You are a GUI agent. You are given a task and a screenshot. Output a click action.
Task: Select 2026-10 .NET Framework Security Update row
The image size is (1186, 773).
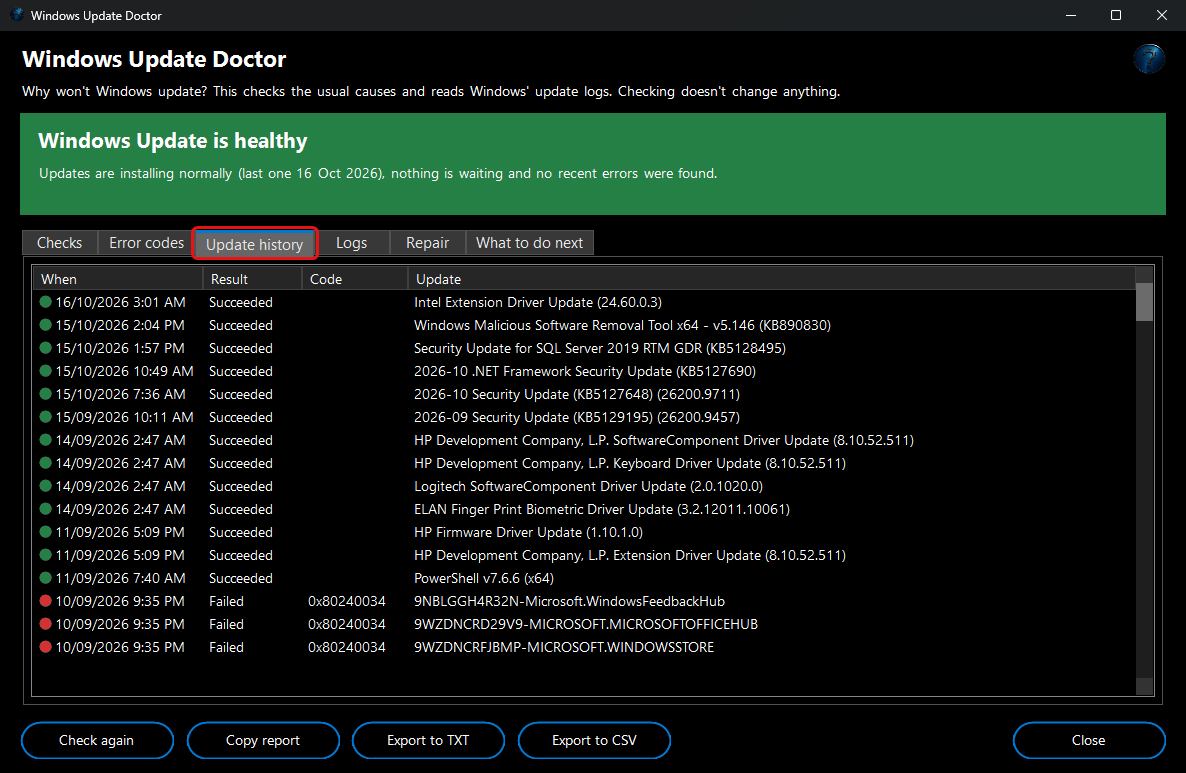point(584,371)
